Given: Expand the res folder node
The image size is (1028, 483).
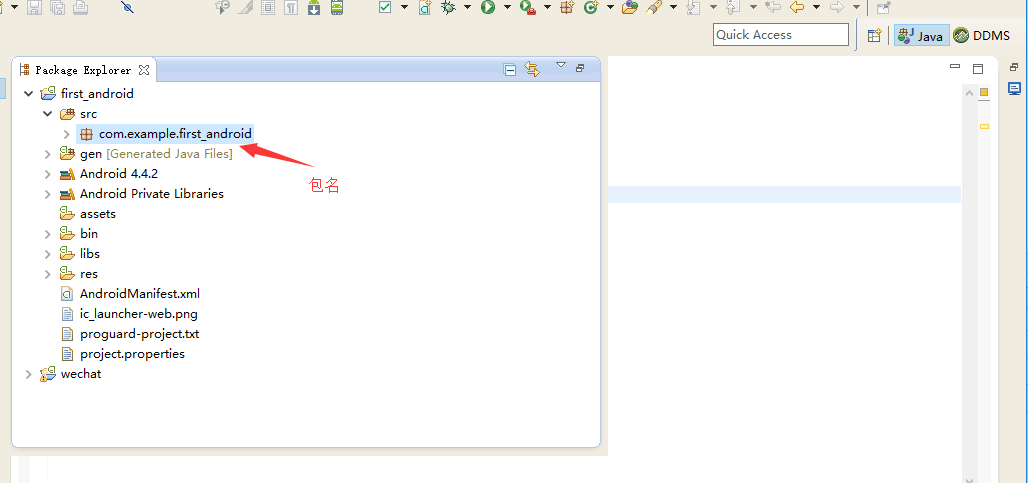Looking at the screenshot, I should tap(47, 274).
